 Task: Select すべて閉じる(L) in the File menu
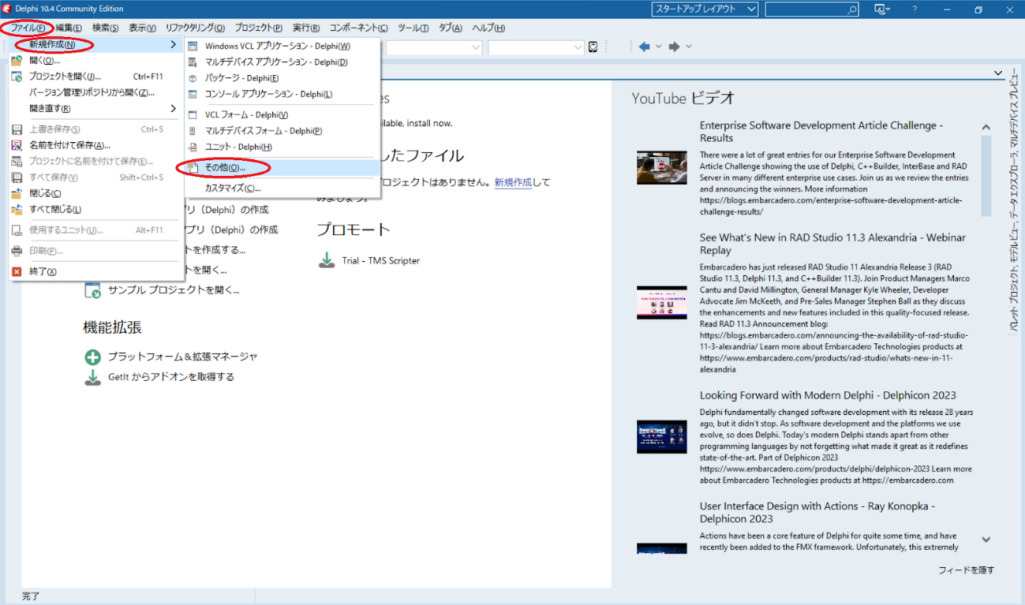point(95,209)
